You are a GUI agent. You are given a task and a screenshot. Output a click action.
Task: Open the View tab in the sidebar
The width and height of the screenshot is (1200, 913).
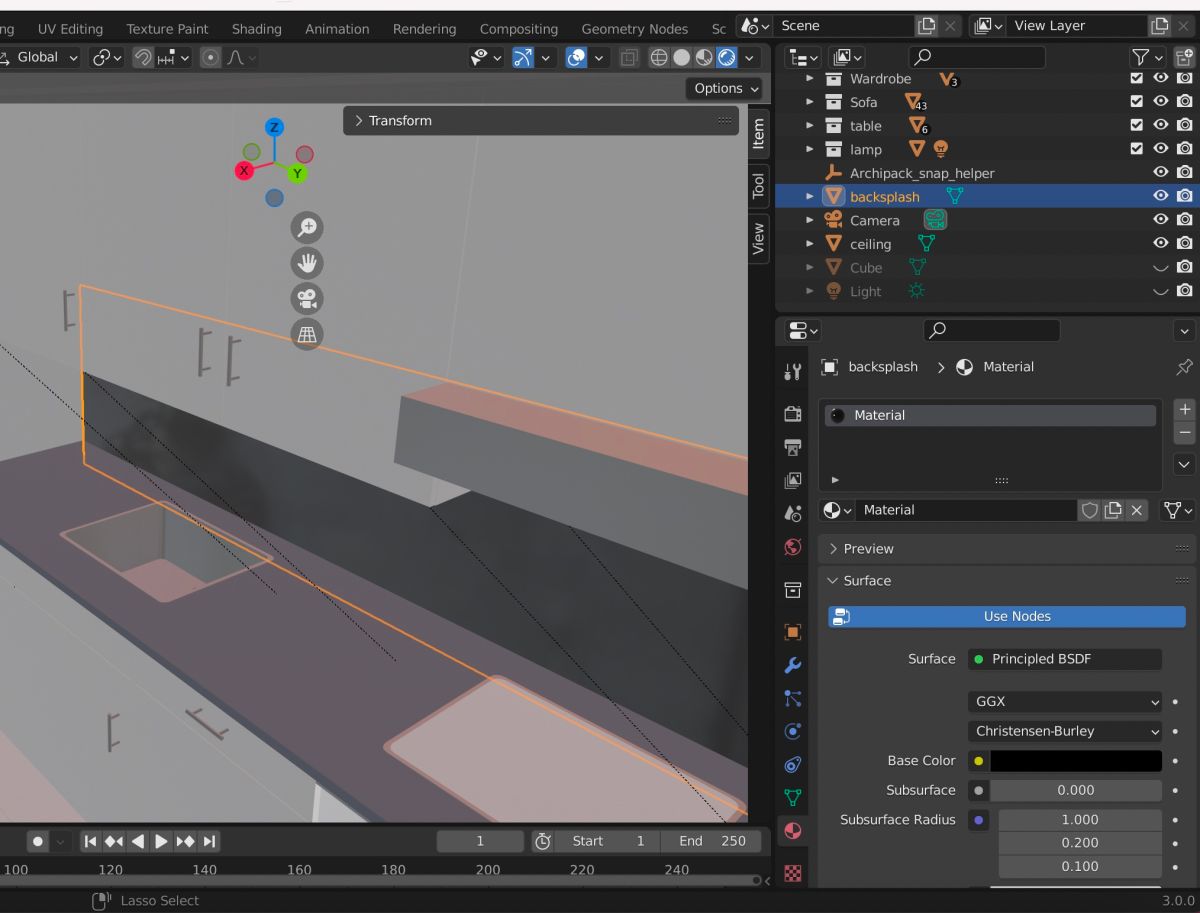click(x=759, y=239)
